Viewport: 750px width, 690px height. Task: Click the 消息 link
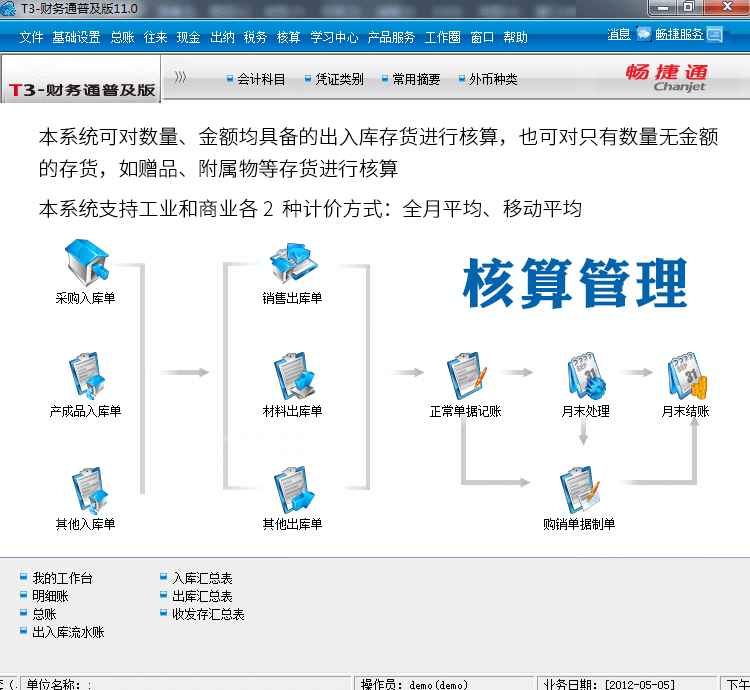(619, 34)
